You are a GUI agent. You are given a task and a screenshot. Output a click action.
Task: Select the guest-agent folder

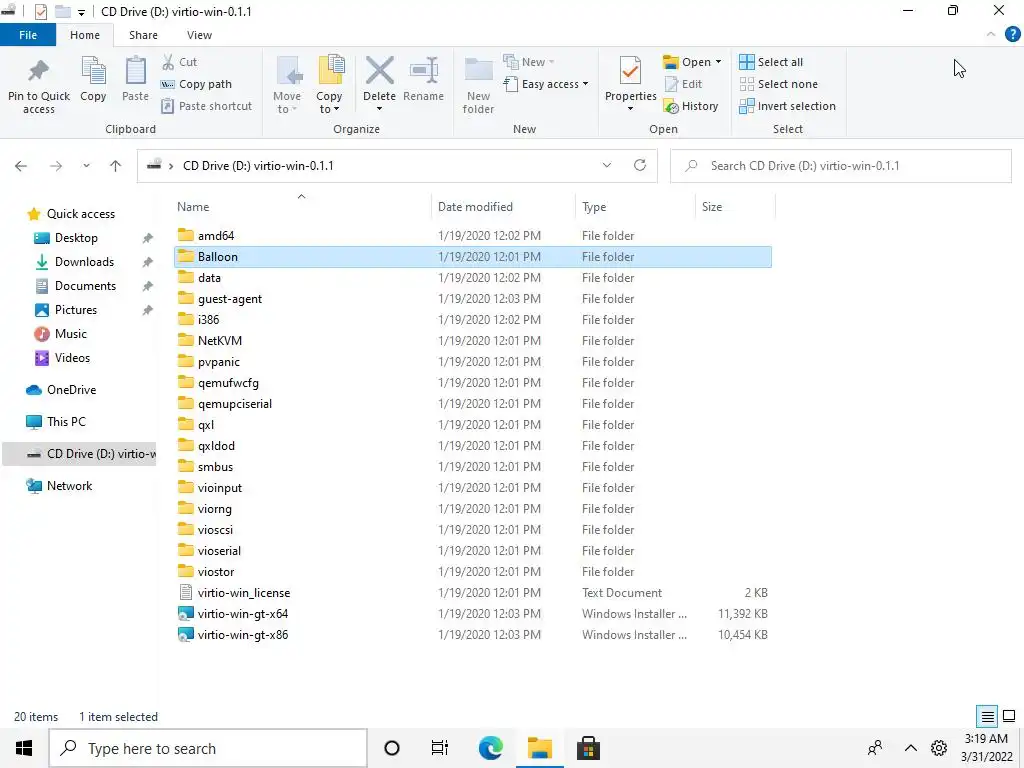coord(229,299)
